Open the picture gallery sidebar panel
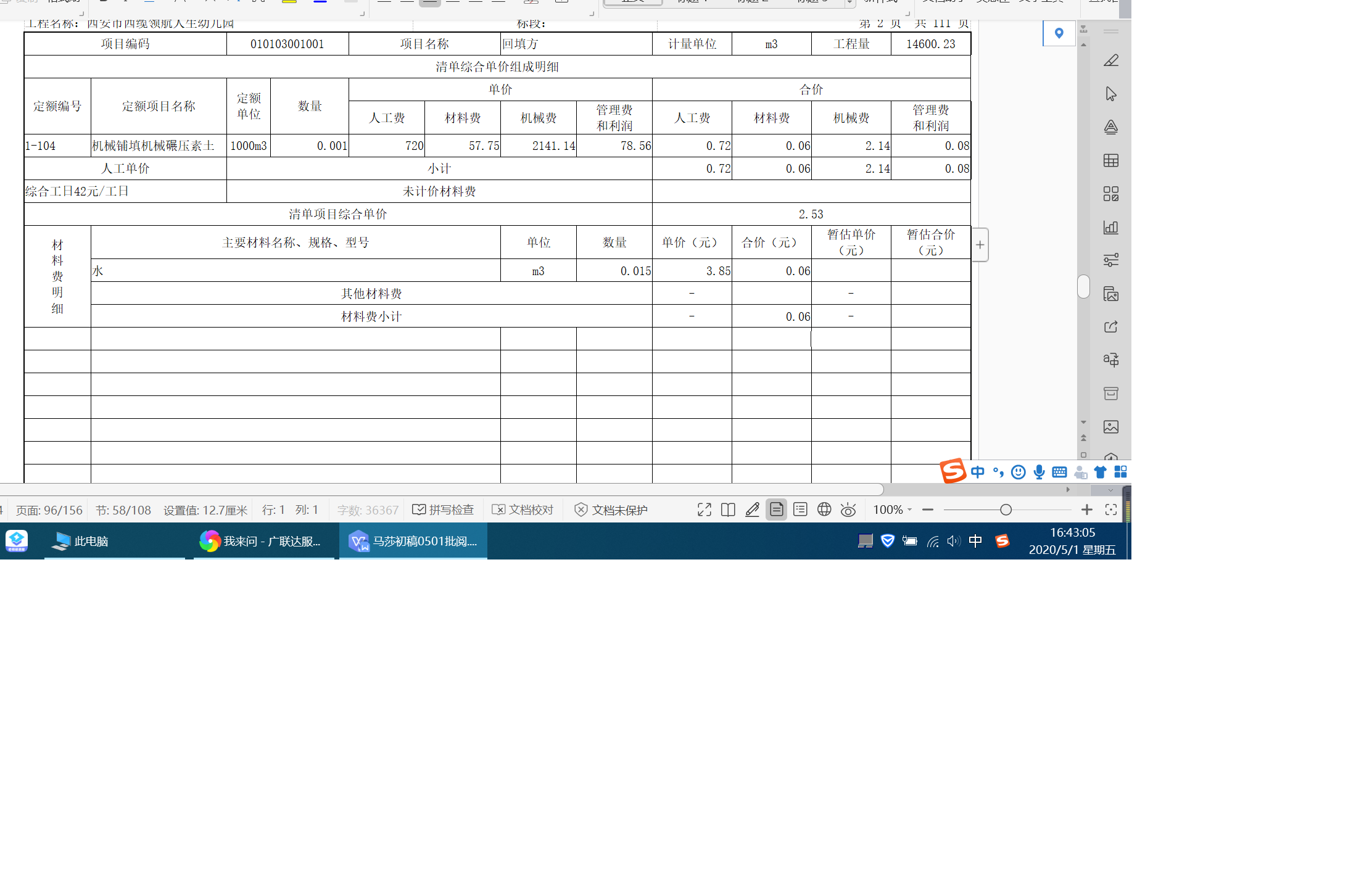 pyautogui.click(x=1110, y=294)
